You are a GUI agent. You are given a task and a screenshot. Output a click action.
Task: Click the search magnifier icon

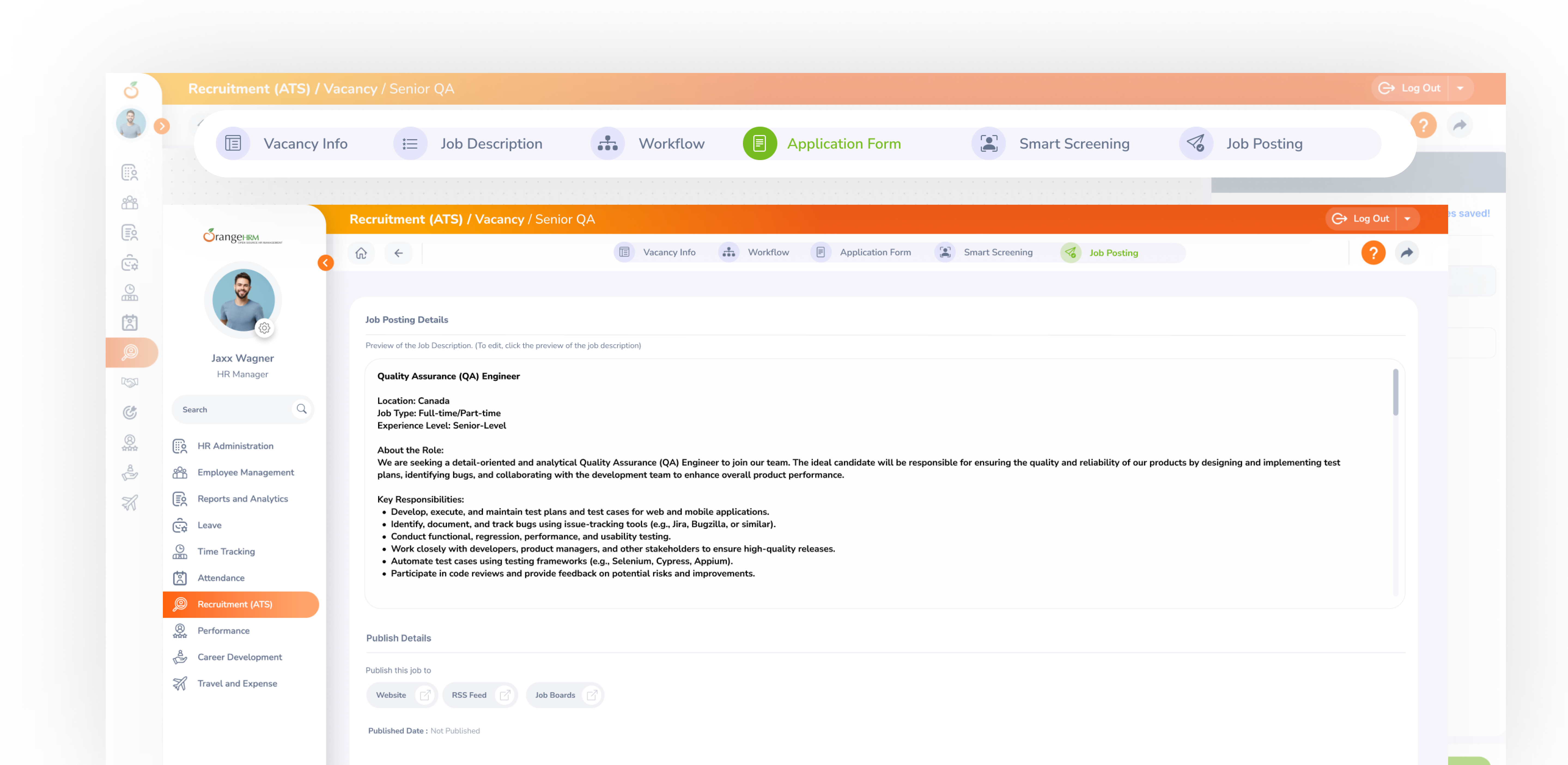point(301,409)
